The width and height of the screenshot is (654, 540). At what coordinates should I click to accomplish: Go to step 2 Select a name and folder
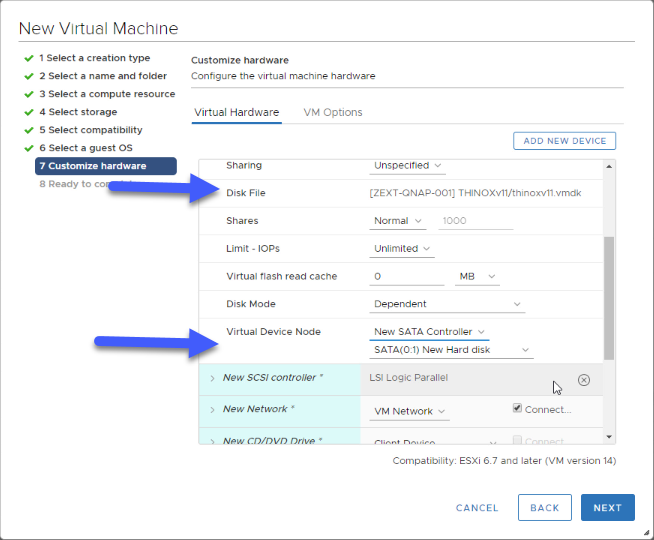point(103,76)
